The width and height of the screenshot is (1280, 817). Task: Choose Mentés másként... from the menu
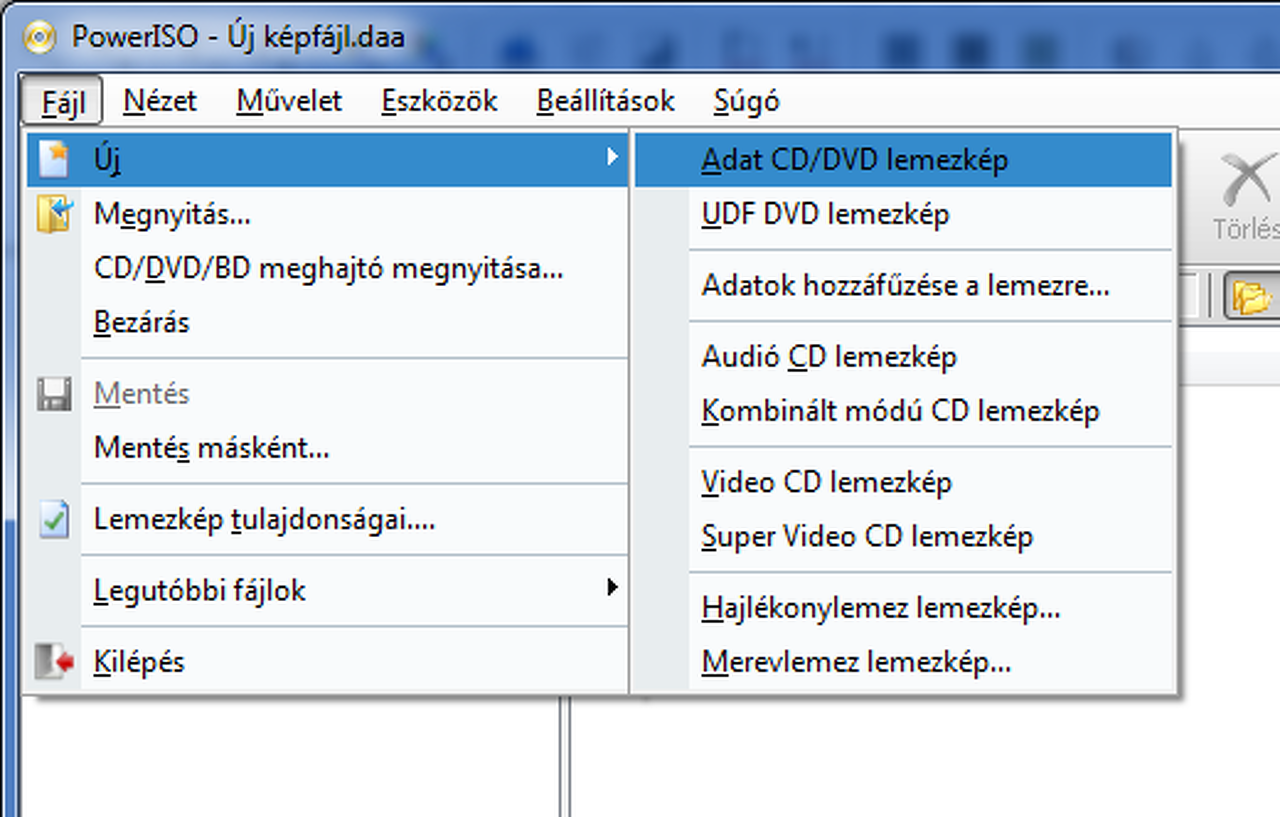click(327, 448)
